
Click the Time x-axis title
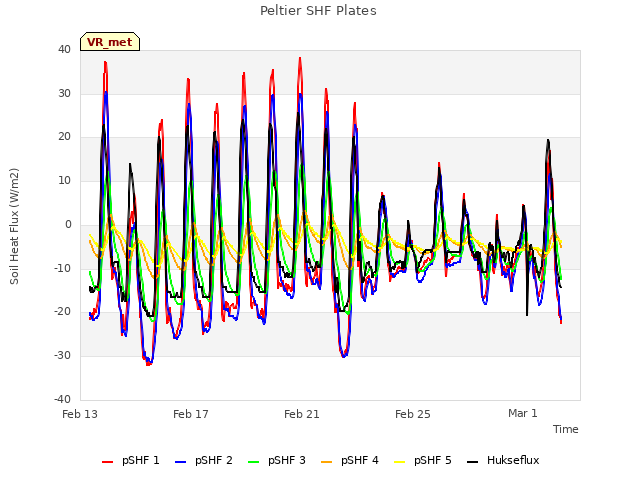pyautogui.click(x=566, y=429)
